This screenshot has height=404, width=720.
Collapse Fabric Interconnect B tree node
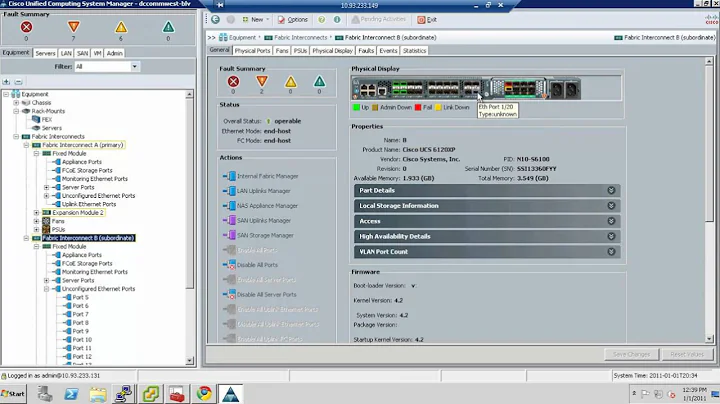(x=26, y=238)
